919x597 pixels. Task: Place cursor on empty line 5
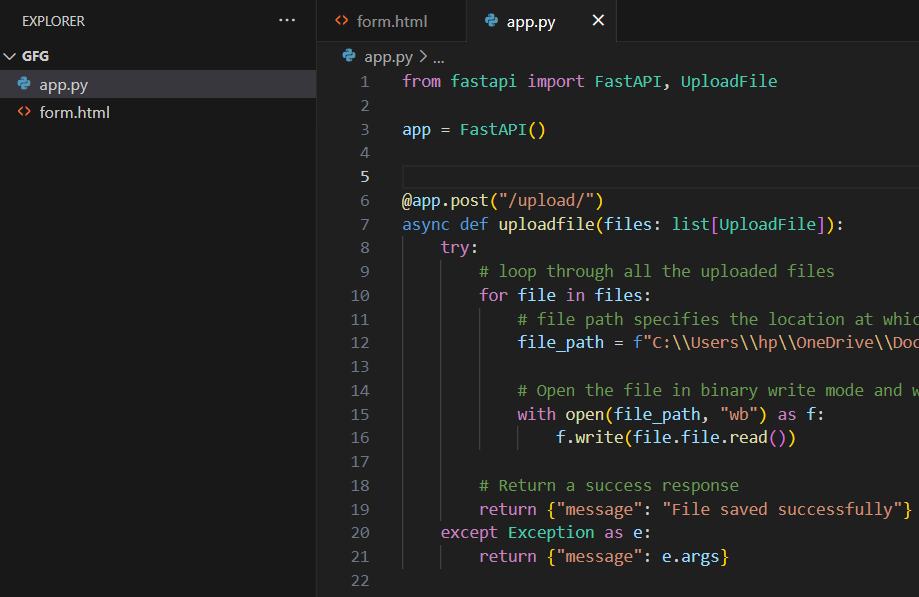pyautogui.click(x=600, y=177)
